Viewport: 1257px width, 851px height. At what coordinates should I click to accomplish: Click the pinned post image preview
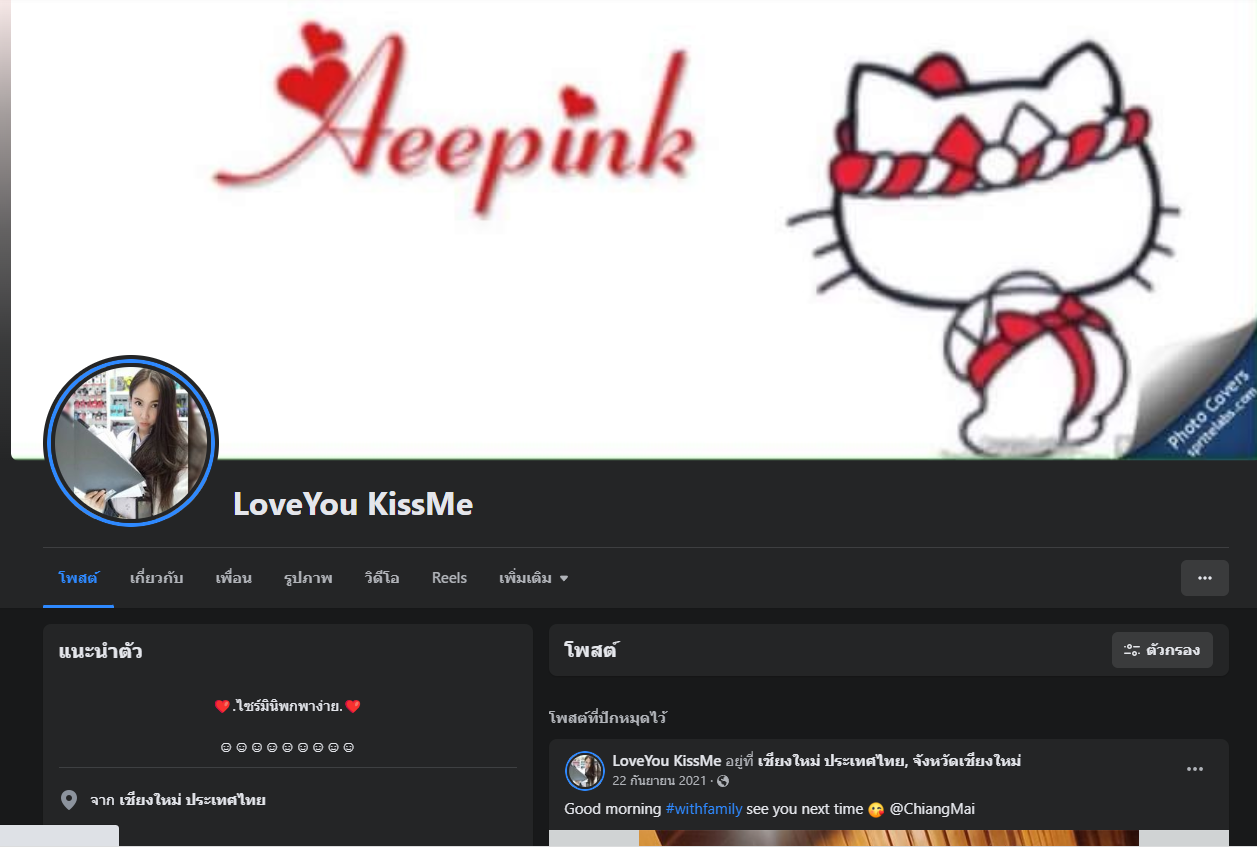point(889,838)
